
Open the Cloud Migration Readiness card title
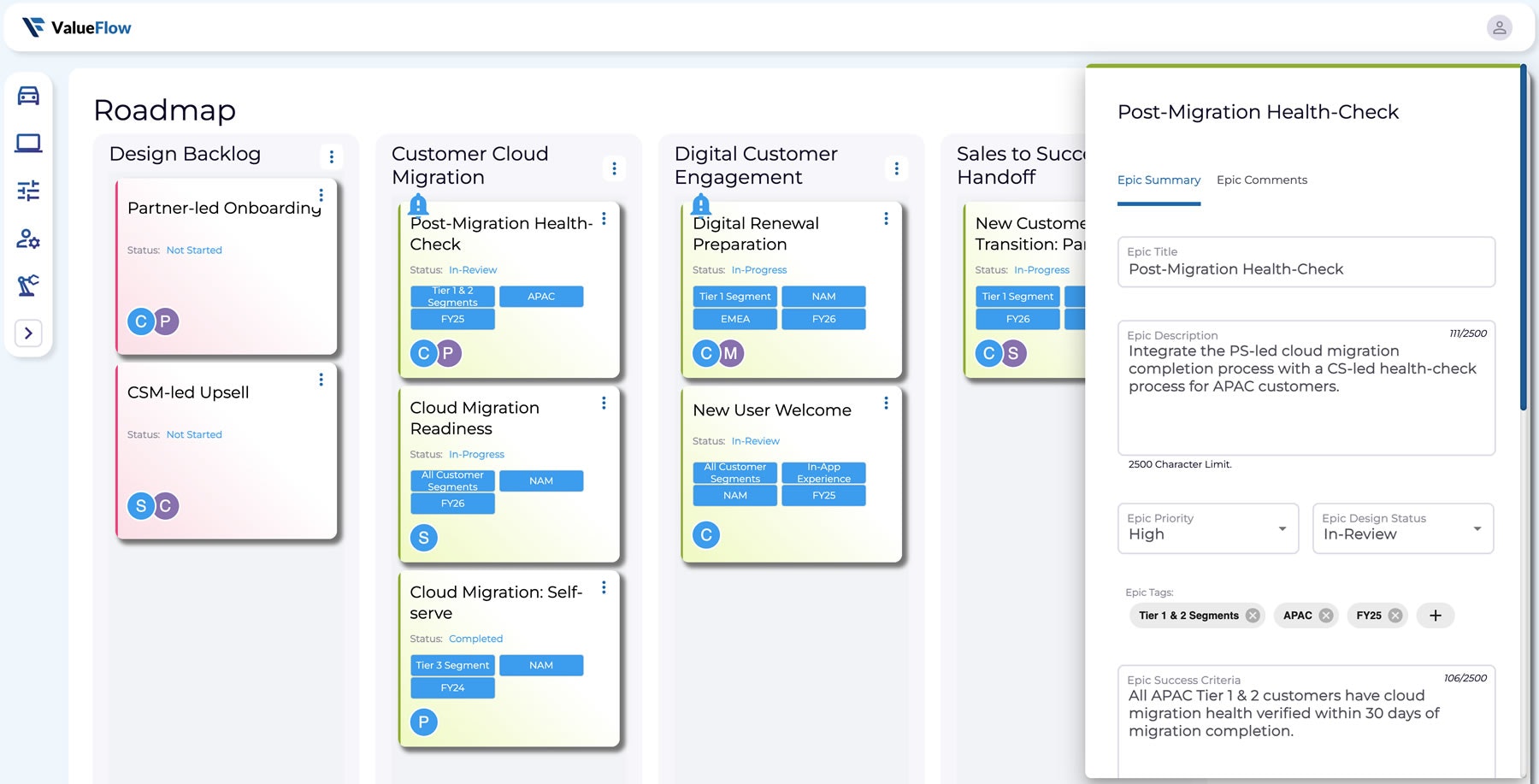pos(475,418)
